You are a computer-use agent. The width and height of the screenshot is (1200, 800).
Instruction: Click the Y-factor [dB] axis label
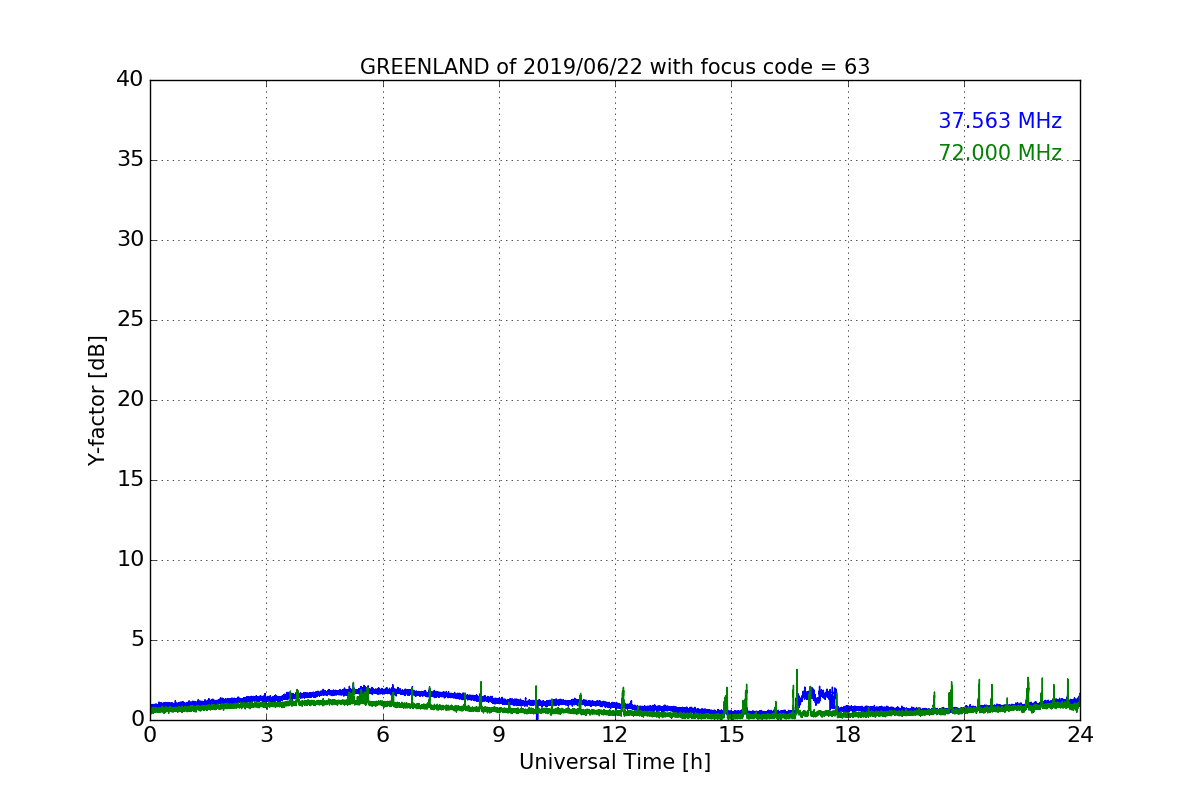click(97, 400)
